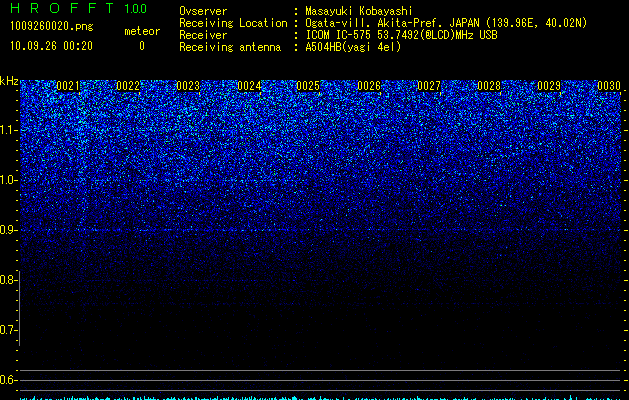This screenshot has height=400, width=629.
Task: Click the 0.8 kHz axis label
Action: tap(8, 280)
